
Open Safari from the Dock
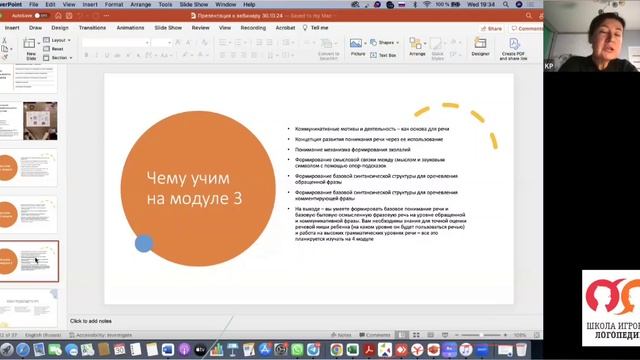pos(23,349)
